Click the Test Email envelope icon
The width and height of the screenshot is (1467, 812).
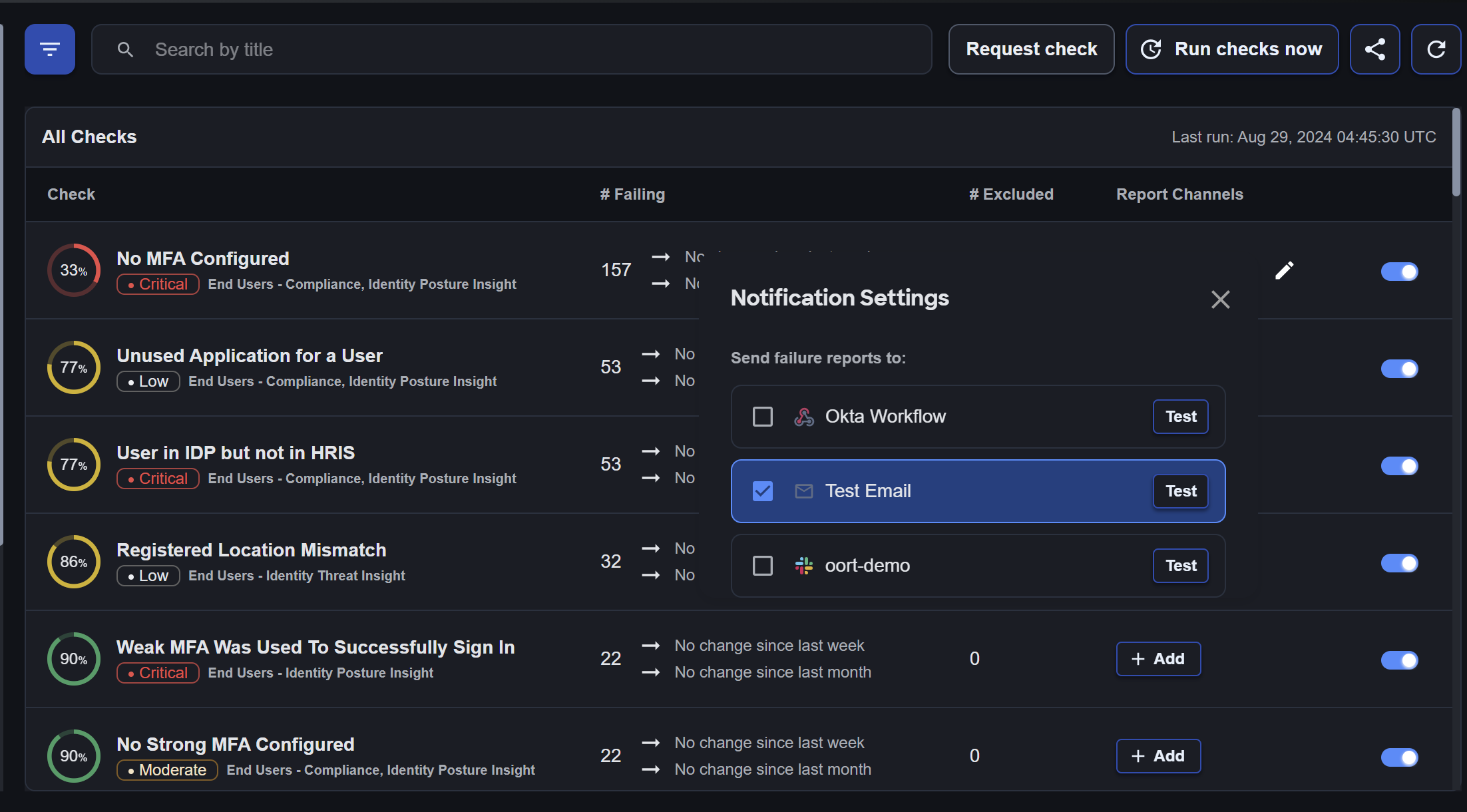pyautogui.click(x=803, y=491)
